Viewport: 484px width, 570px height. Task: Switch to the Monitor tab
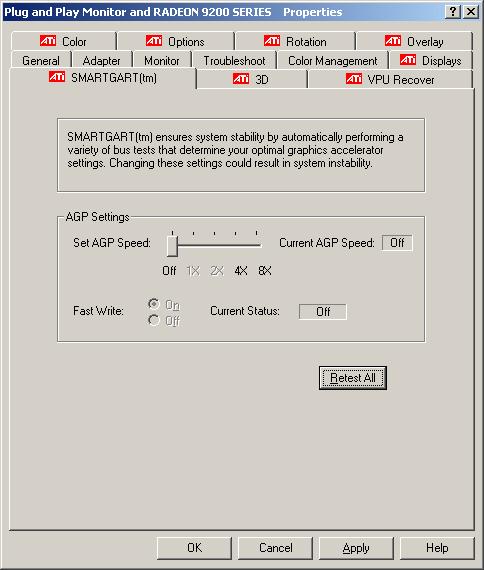(x=162, y=60)
